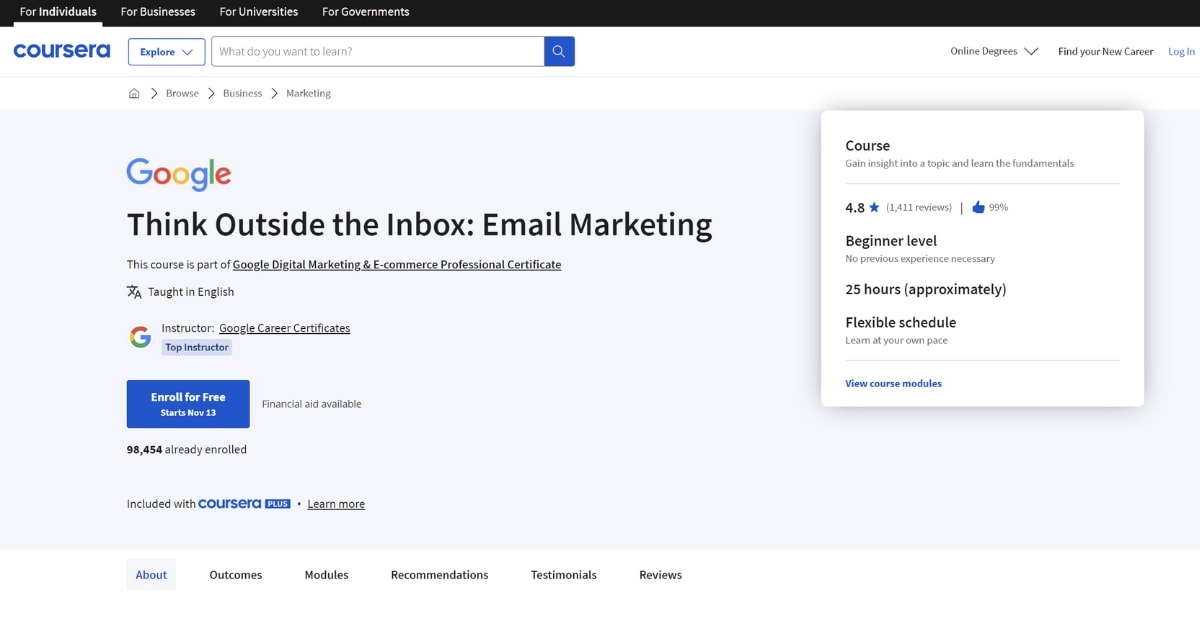
Task: Click the search box 'What do you want to learn?'
Action: pos(377,51)
